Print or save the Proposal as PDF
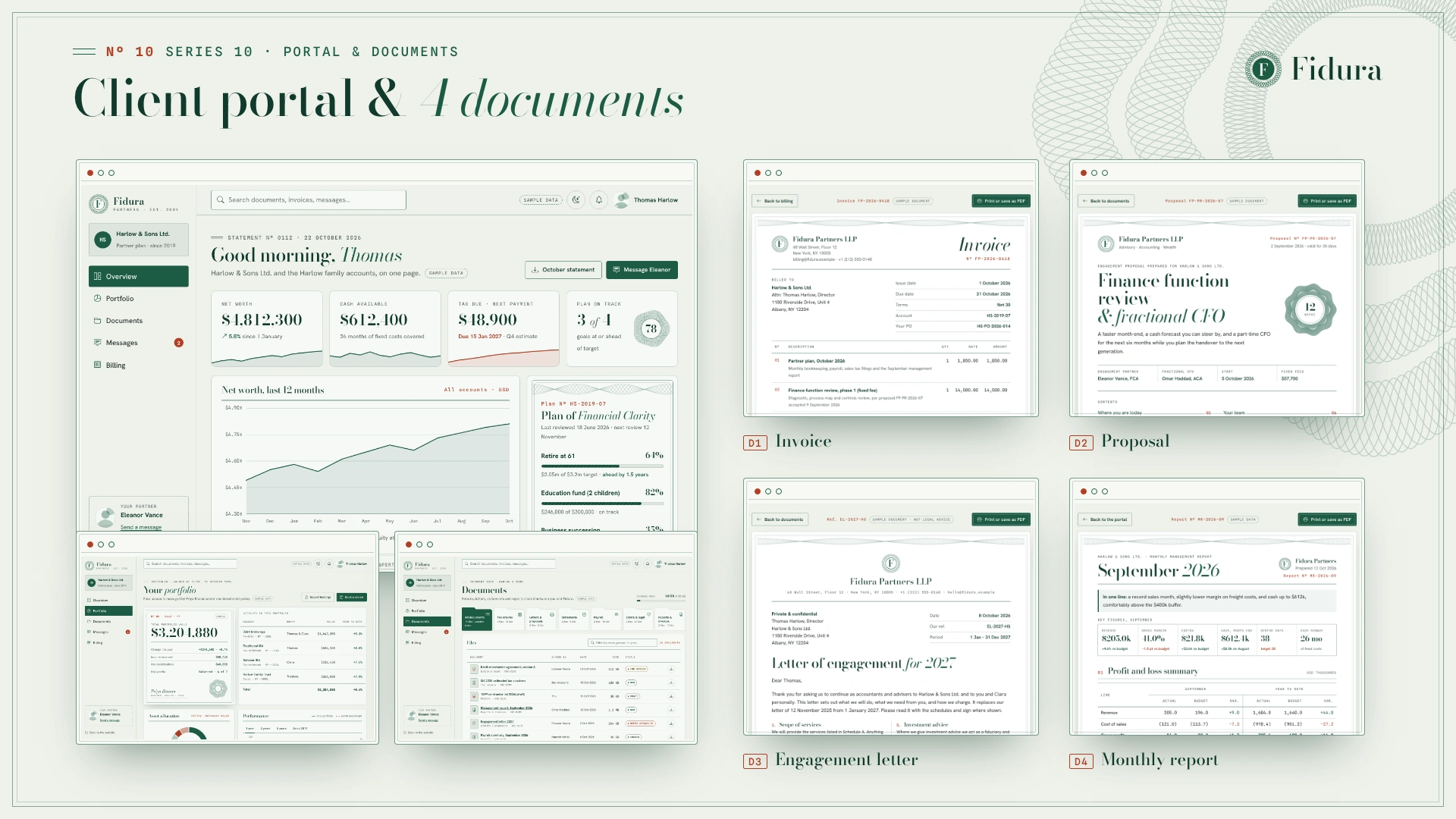Image resolution: width=1456 pixels, height=819 pixels. click(1327, 201)
